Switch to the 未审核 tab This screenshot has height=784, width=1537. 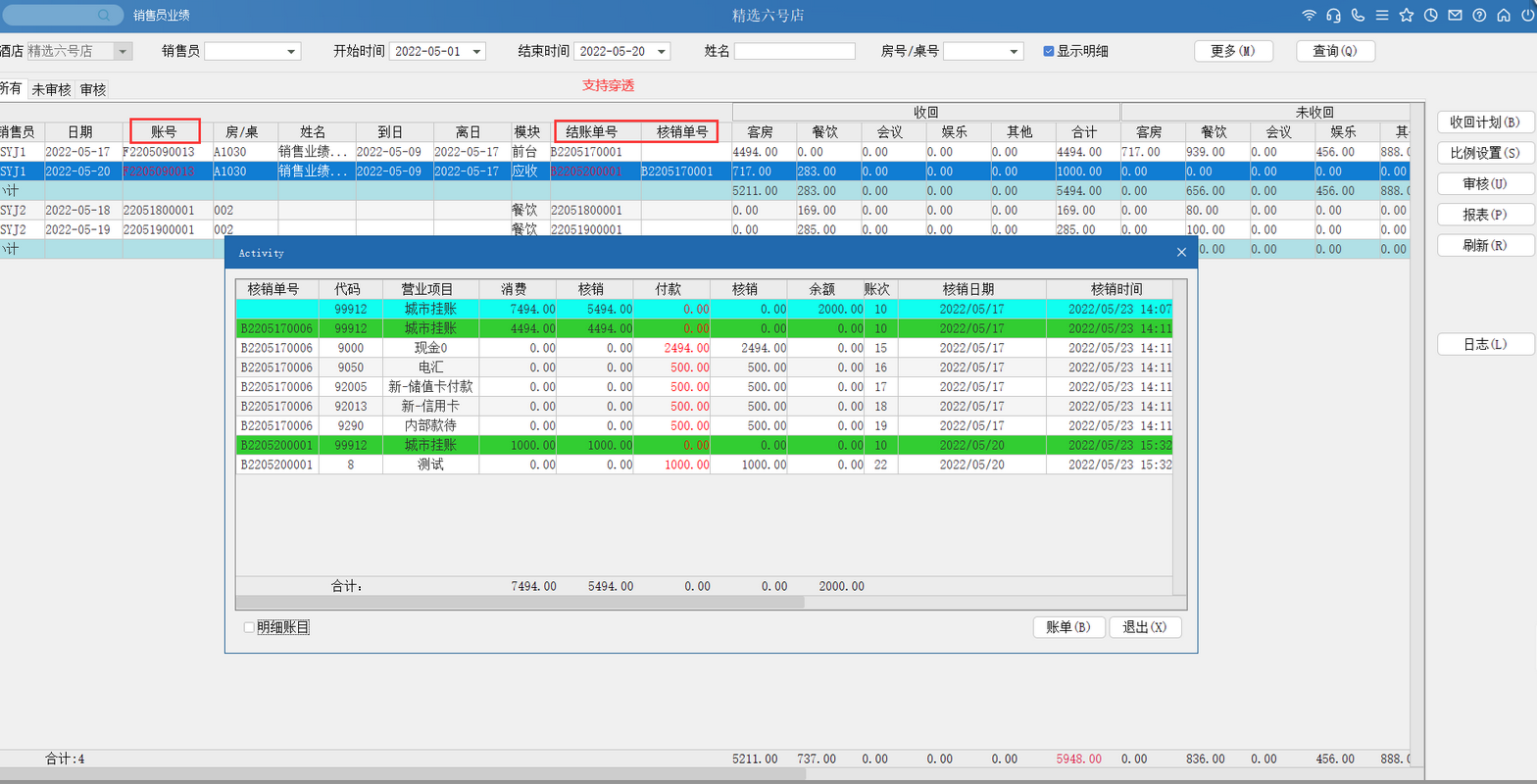coord(51,89)
